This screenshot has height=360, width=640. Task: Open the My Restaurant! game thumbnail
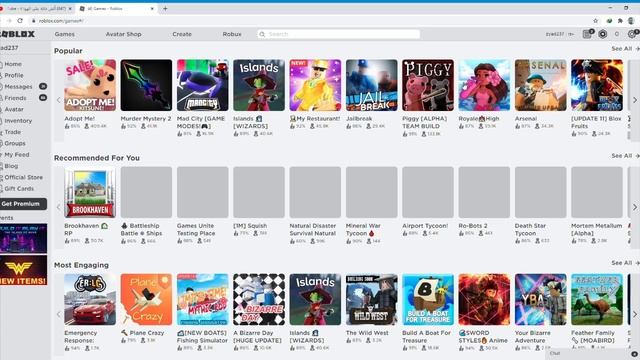[x=315, y=85]
